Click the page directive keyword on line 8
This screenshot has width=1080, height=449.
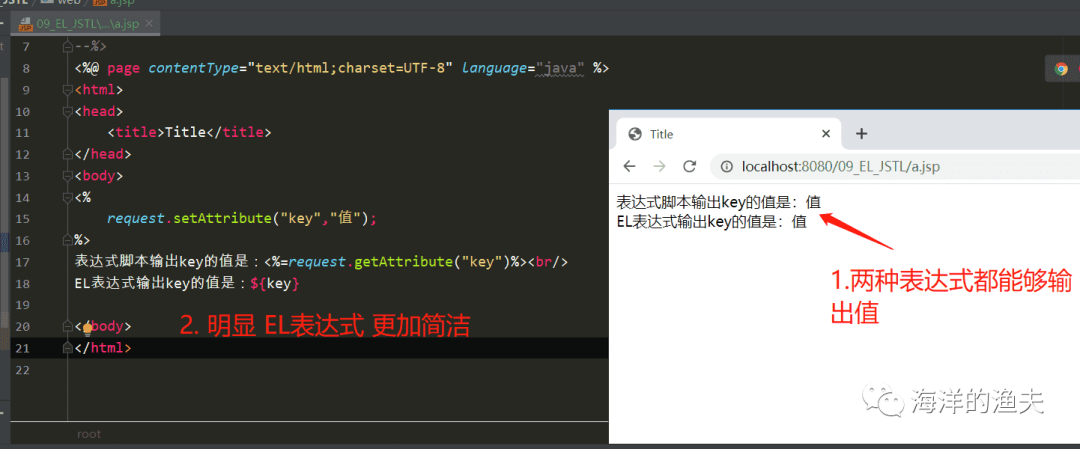tap(124, 68)
